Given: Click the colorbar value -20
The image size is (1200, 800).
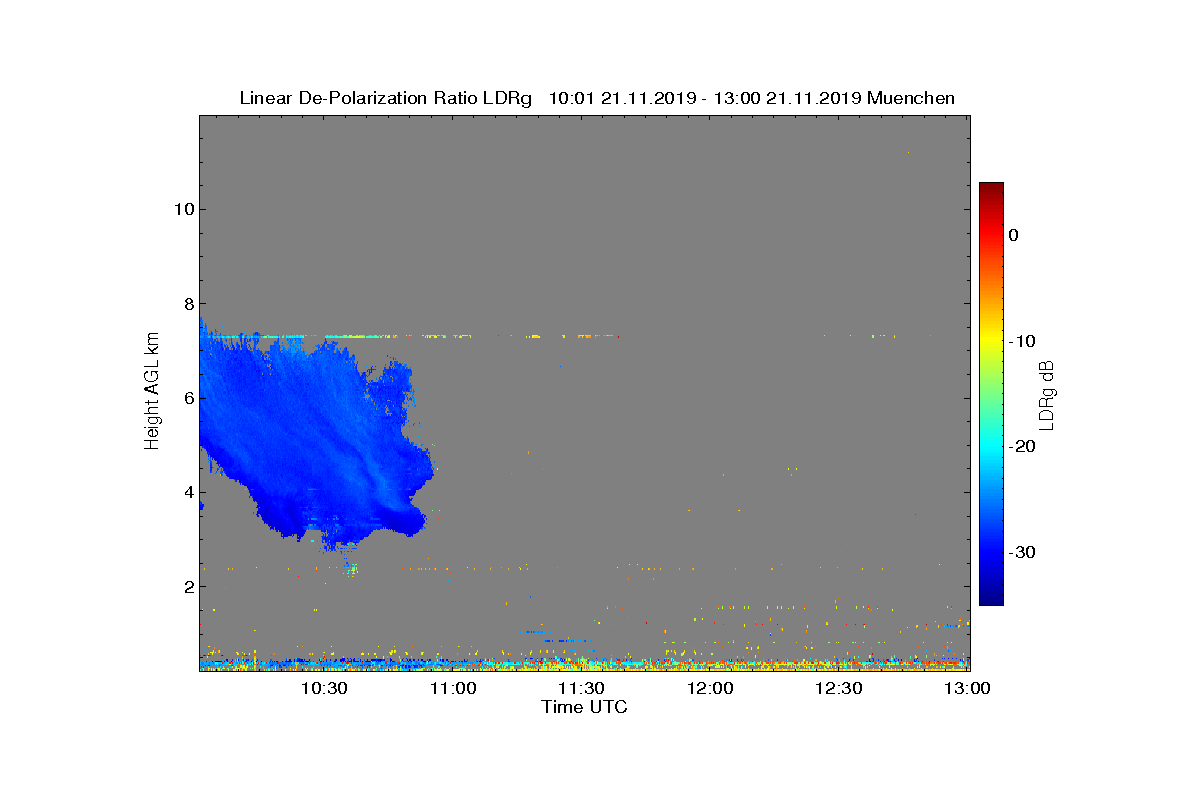Looking at the screenshot, I should tap(1021, 447).
